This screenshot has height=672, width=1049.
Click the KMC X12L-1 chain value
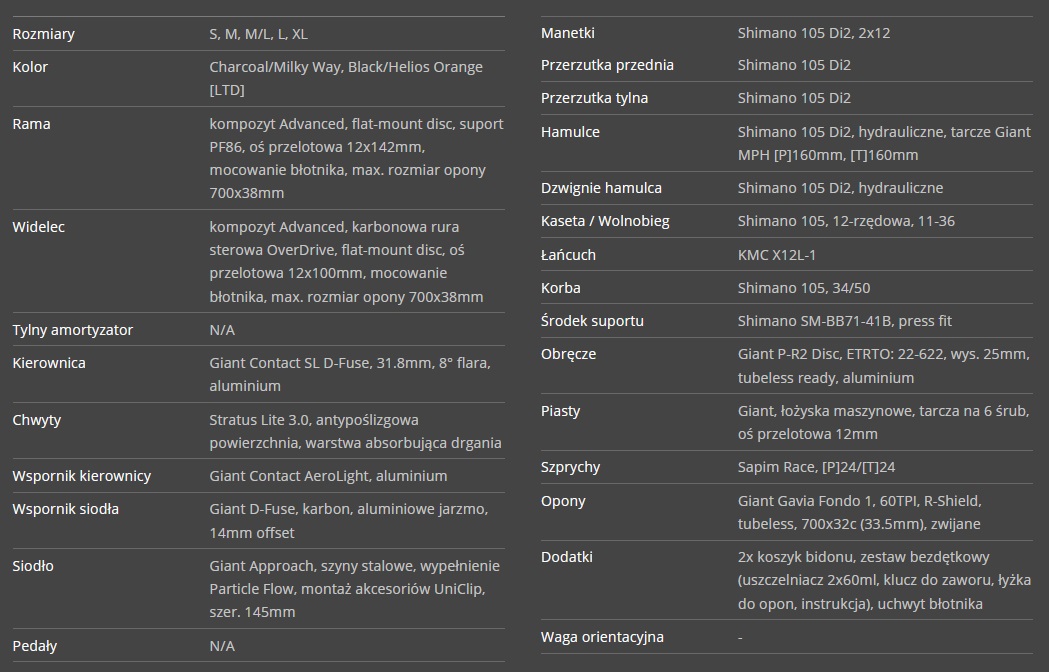pos(777,255)
